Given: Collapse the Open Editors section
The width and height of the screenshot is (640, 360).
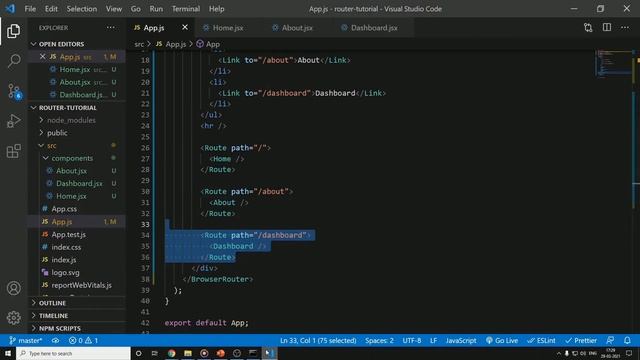Looking at the screenshot, I should pos(61,44).
